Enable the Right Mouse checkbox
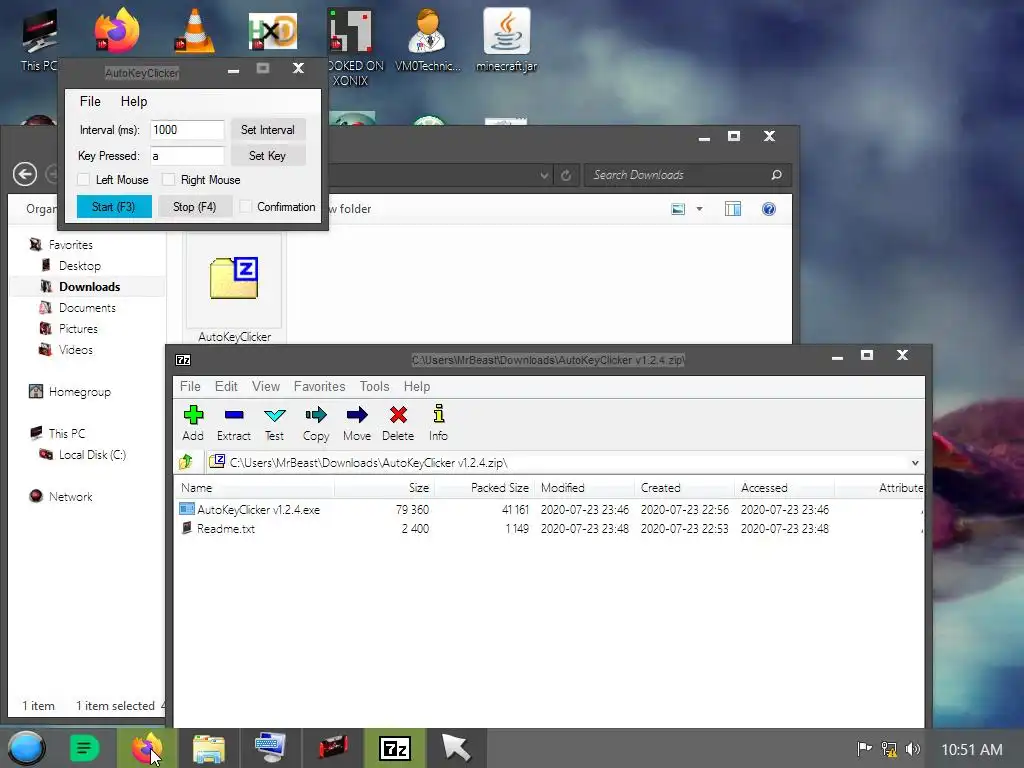 [x=168, y=180]
